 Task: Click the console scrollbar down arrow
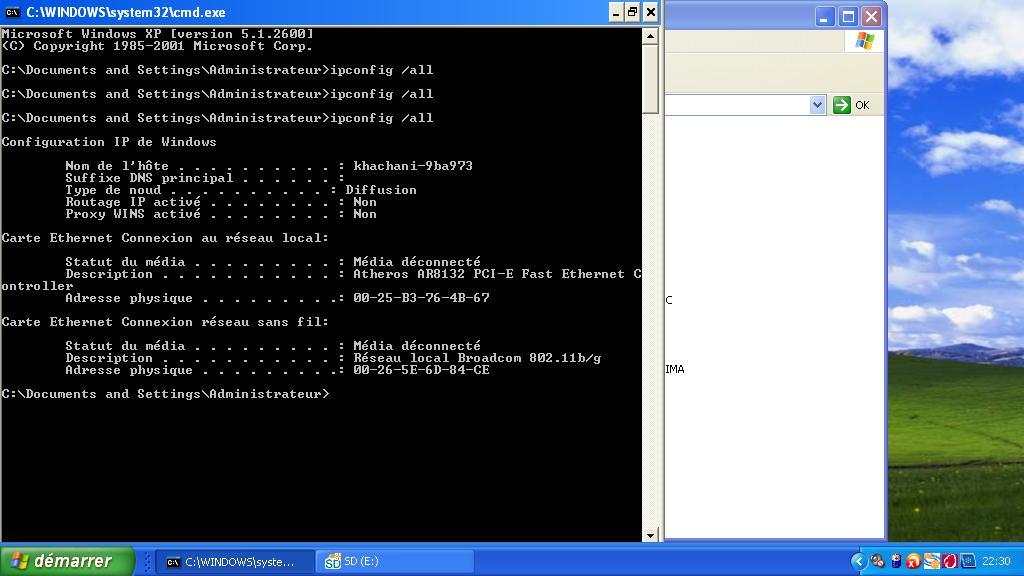tap(650, 535)
